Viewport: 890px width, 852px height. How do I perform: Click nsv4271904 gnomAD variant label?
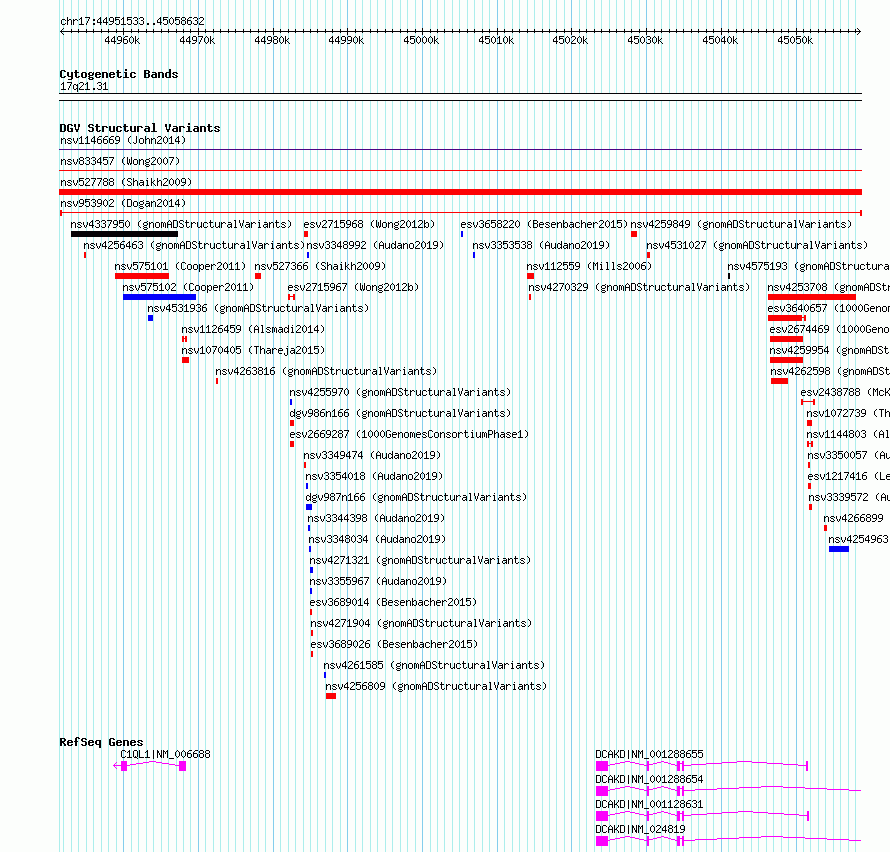422,623
